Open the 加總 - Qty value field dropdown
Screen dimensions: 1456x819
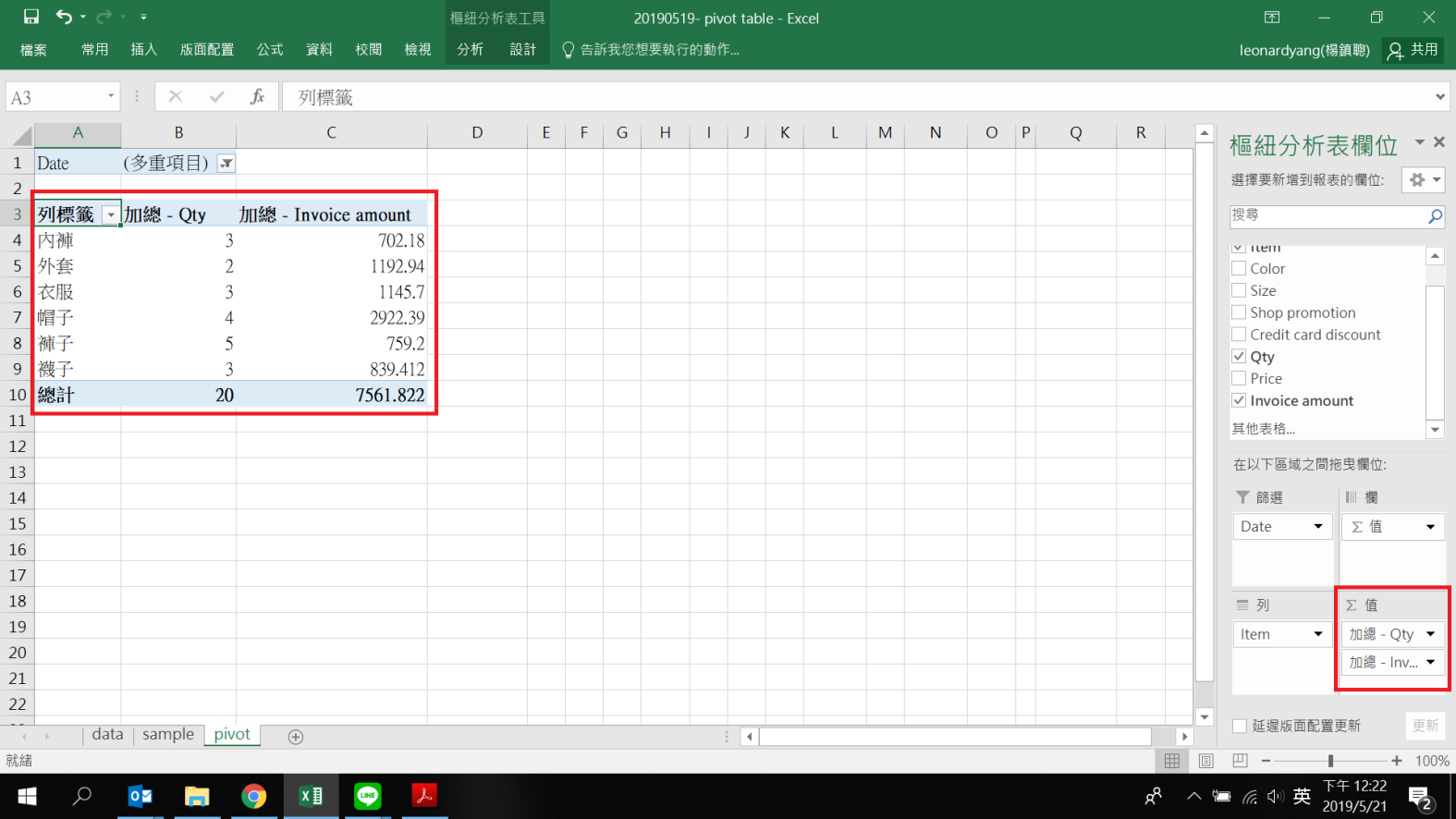point(1430,634)
